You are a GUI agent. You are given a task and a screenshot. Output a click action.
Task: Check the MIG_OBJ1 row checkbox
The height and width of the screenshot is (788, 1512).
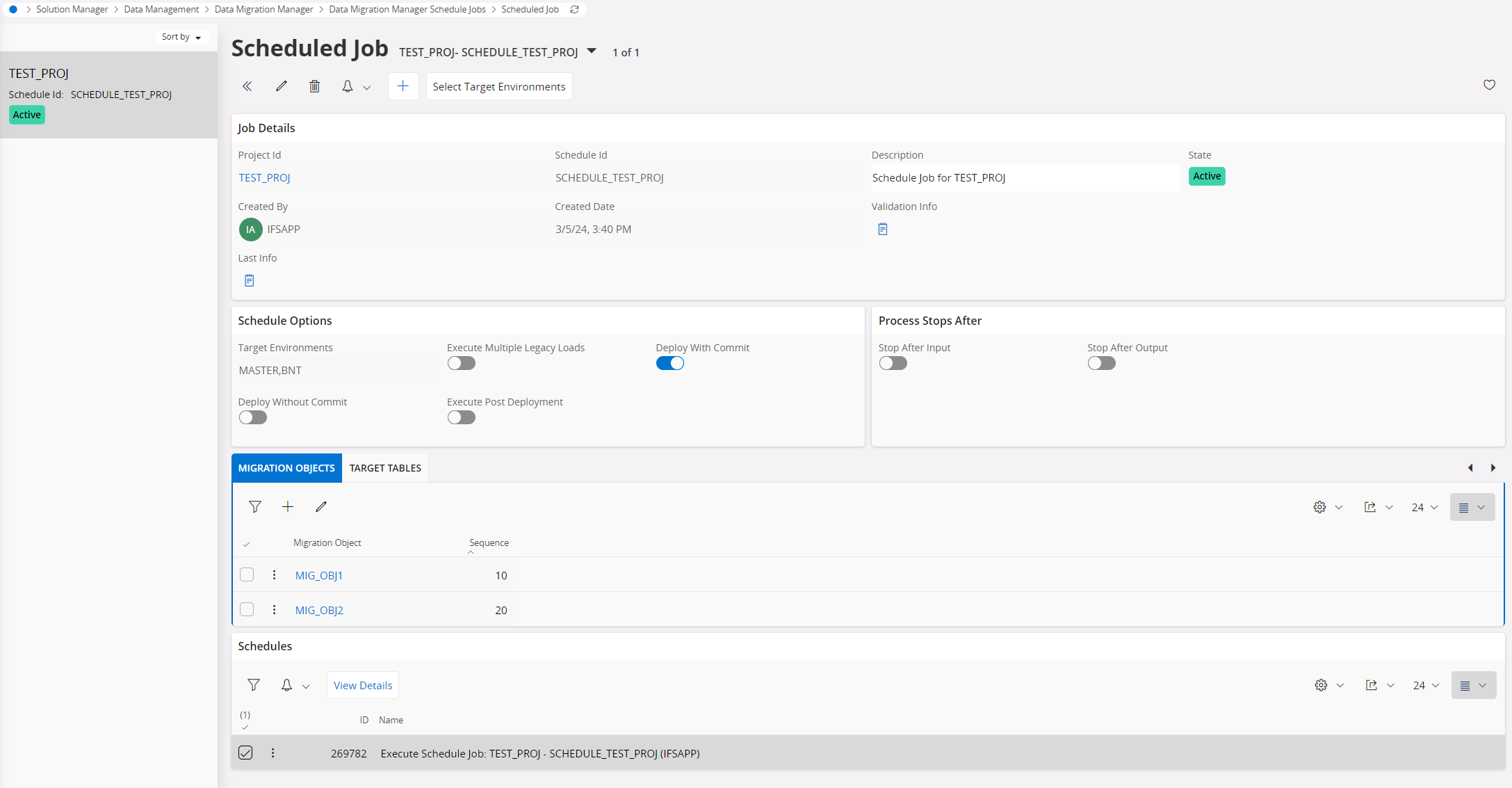coord(247,574)
